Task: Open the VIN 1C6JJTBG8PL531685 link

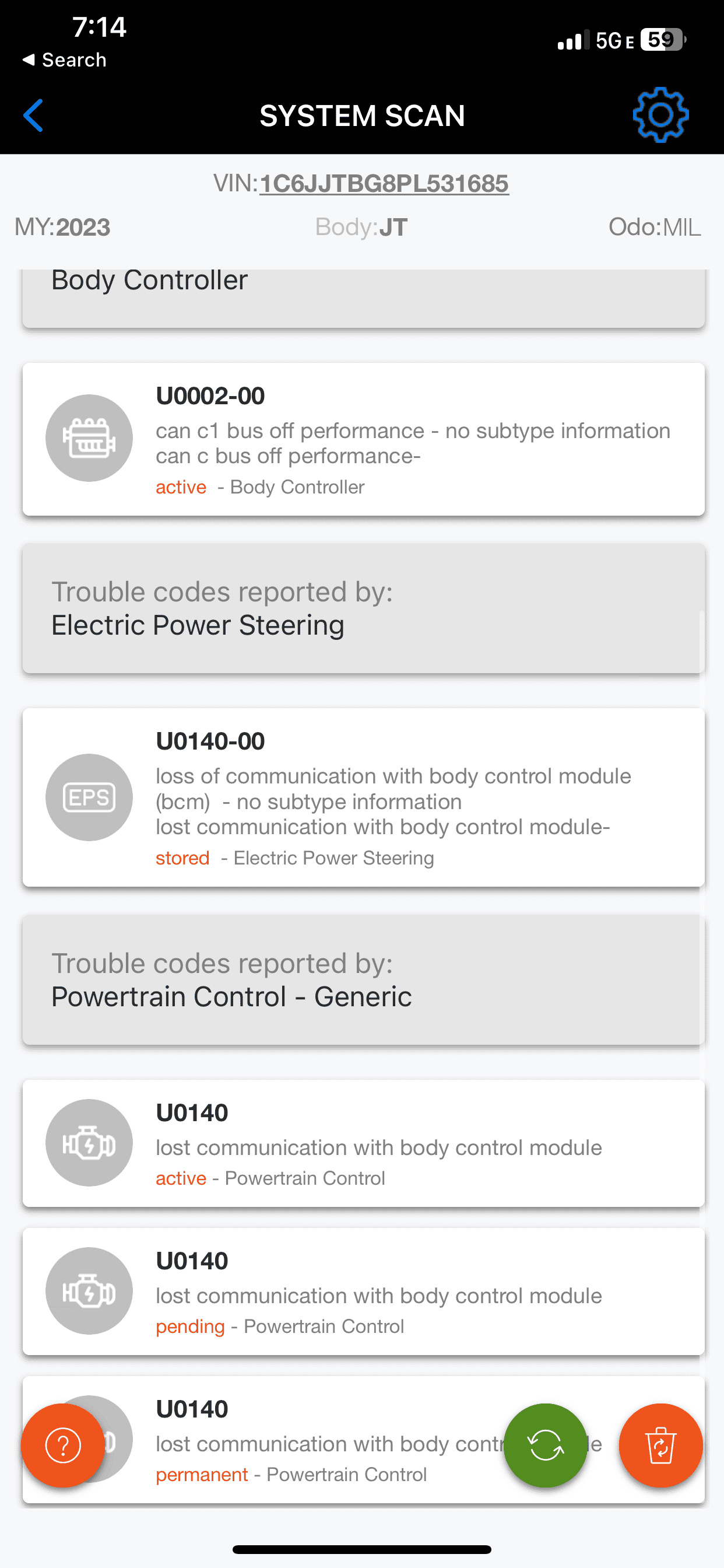Action: (x=384, y=183)
